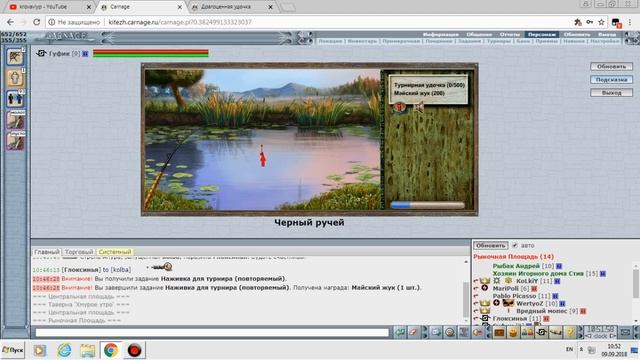Viewport: 640px width, 360px height.
Task: Open the Общение top menu
Action: tap(479, 35)
